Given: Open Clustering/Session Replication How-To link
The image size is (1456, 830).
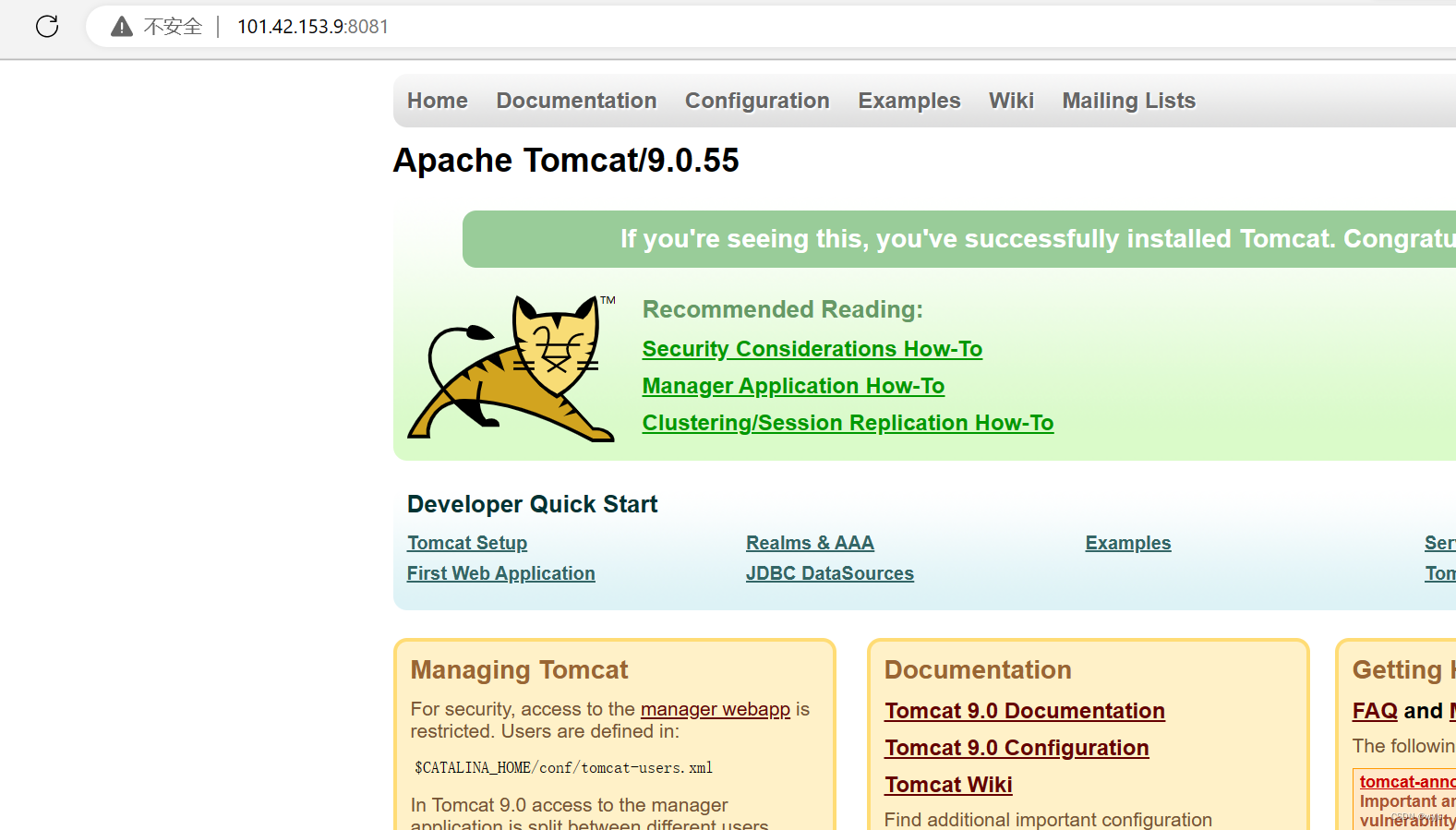Looking at the screenshot, I should [848, 423].
